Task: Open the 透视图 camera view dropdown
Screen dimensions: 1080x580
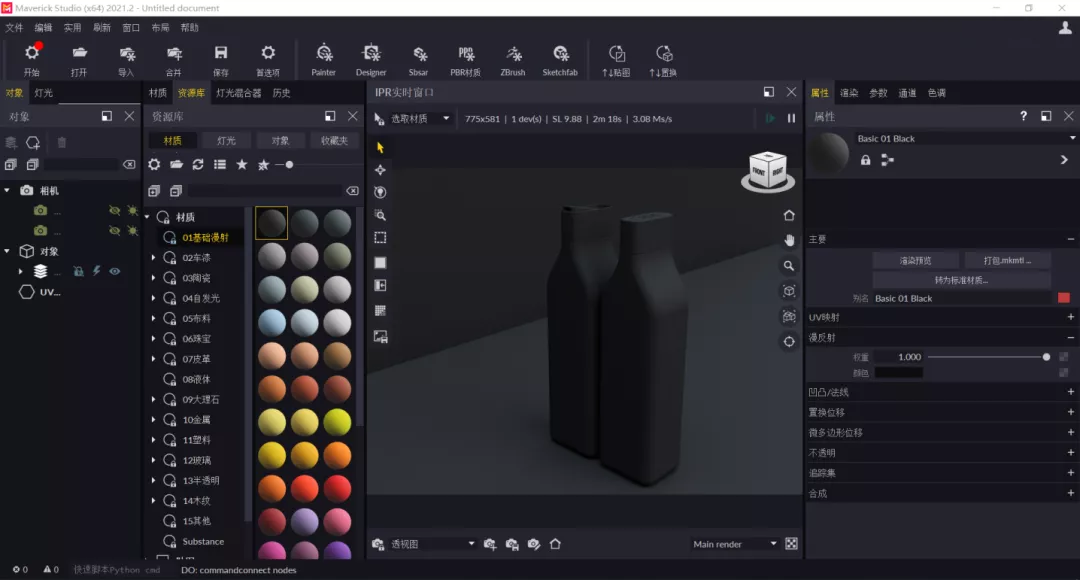Action: pyautogui.click(x=433, y=544)
